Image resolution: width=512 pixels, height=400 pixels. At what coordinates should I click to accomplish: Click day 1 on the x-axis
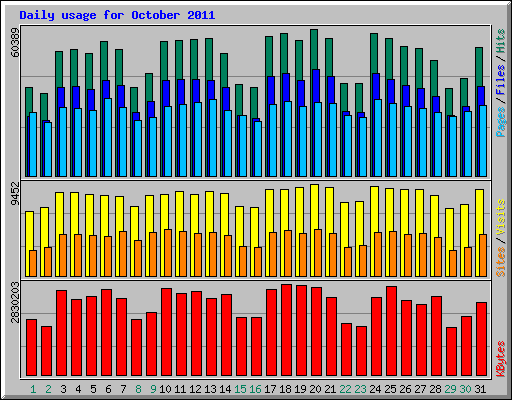click(x=33, y=389)
